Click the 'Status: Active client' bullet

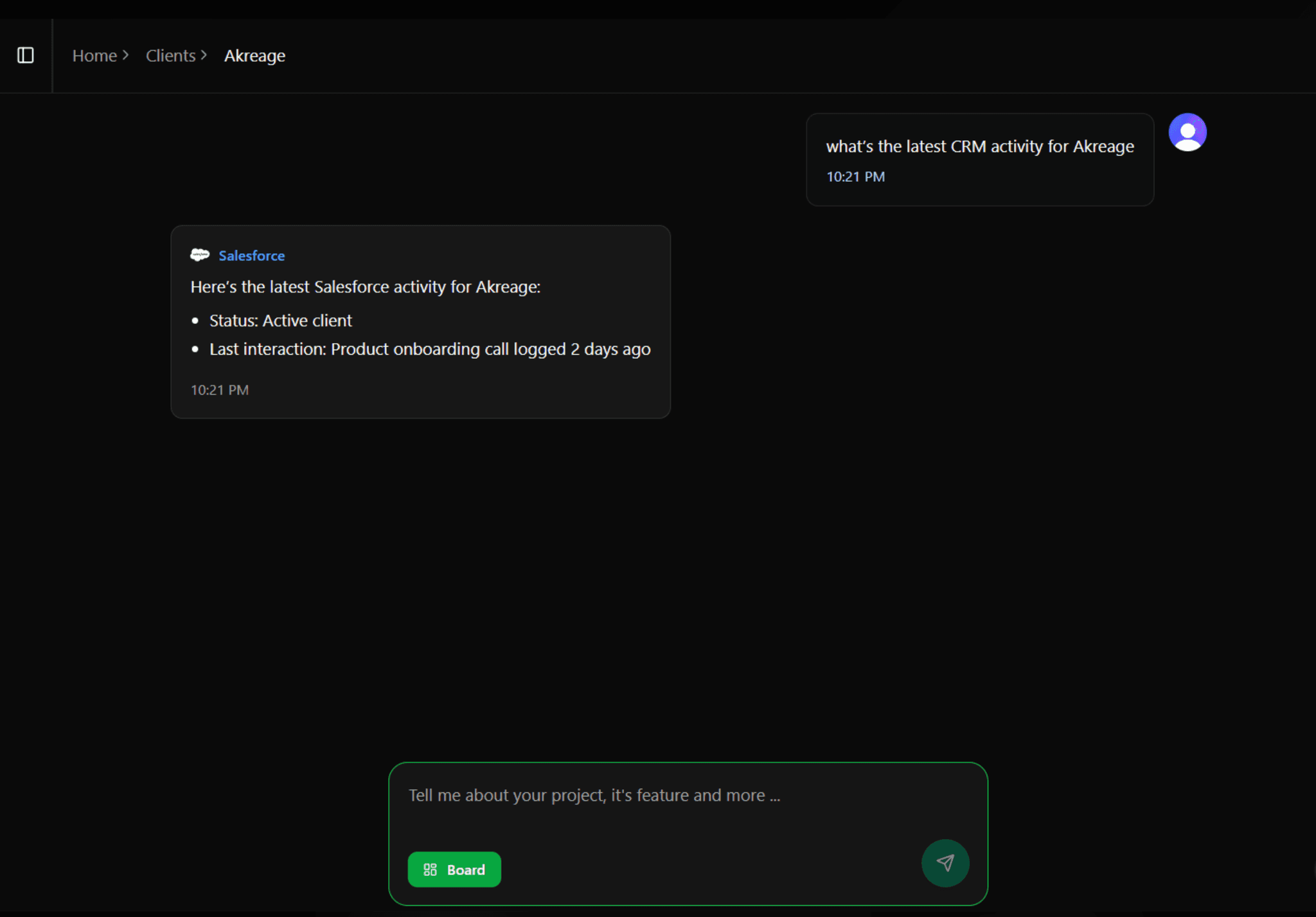(281, 321)
